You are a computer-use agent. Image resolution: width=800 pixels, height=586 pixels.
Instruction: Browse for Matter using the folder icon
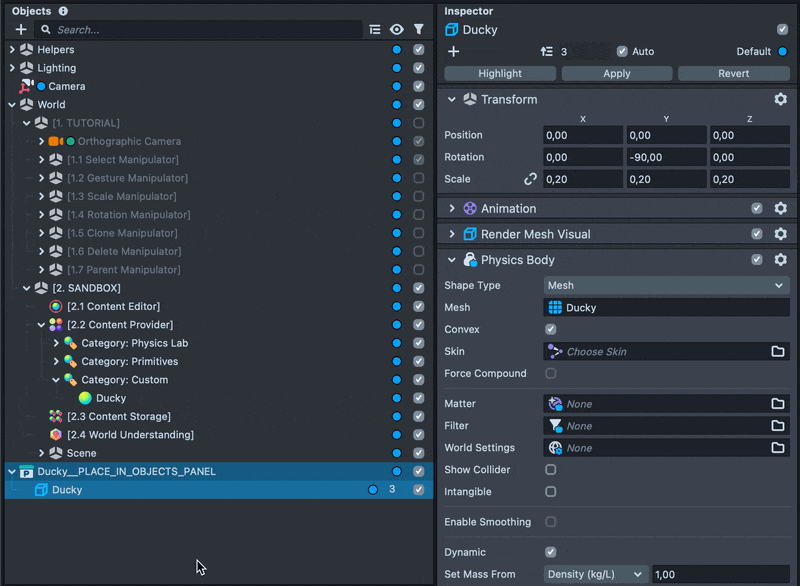point(777,404)
